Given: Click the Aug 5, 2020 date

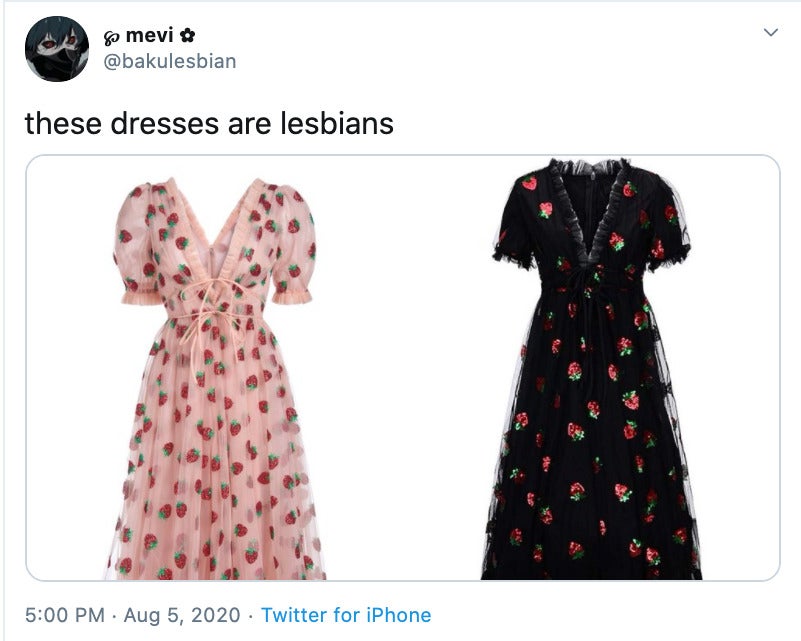Looking at the screenshot, I should click(181, 614).
